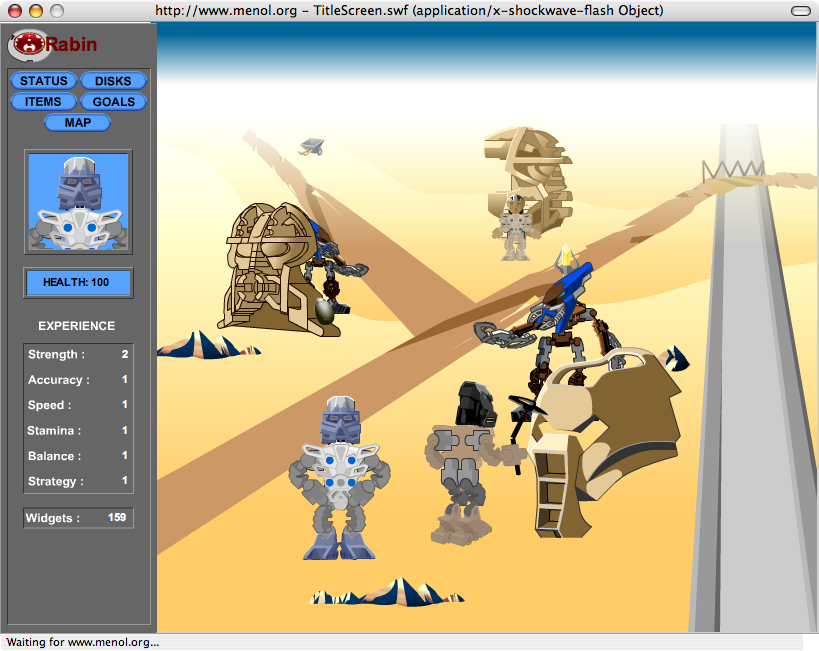Click the Strategy : 1 stat row
Image resolution: width=819 pixels, height=651 pixels.
point(78,481)
